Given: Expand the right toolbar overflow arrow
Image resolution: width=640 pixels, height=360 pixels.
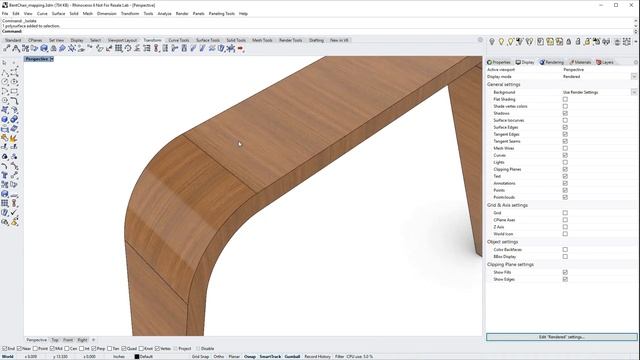Looking at the screenshot, I should 636,41.
